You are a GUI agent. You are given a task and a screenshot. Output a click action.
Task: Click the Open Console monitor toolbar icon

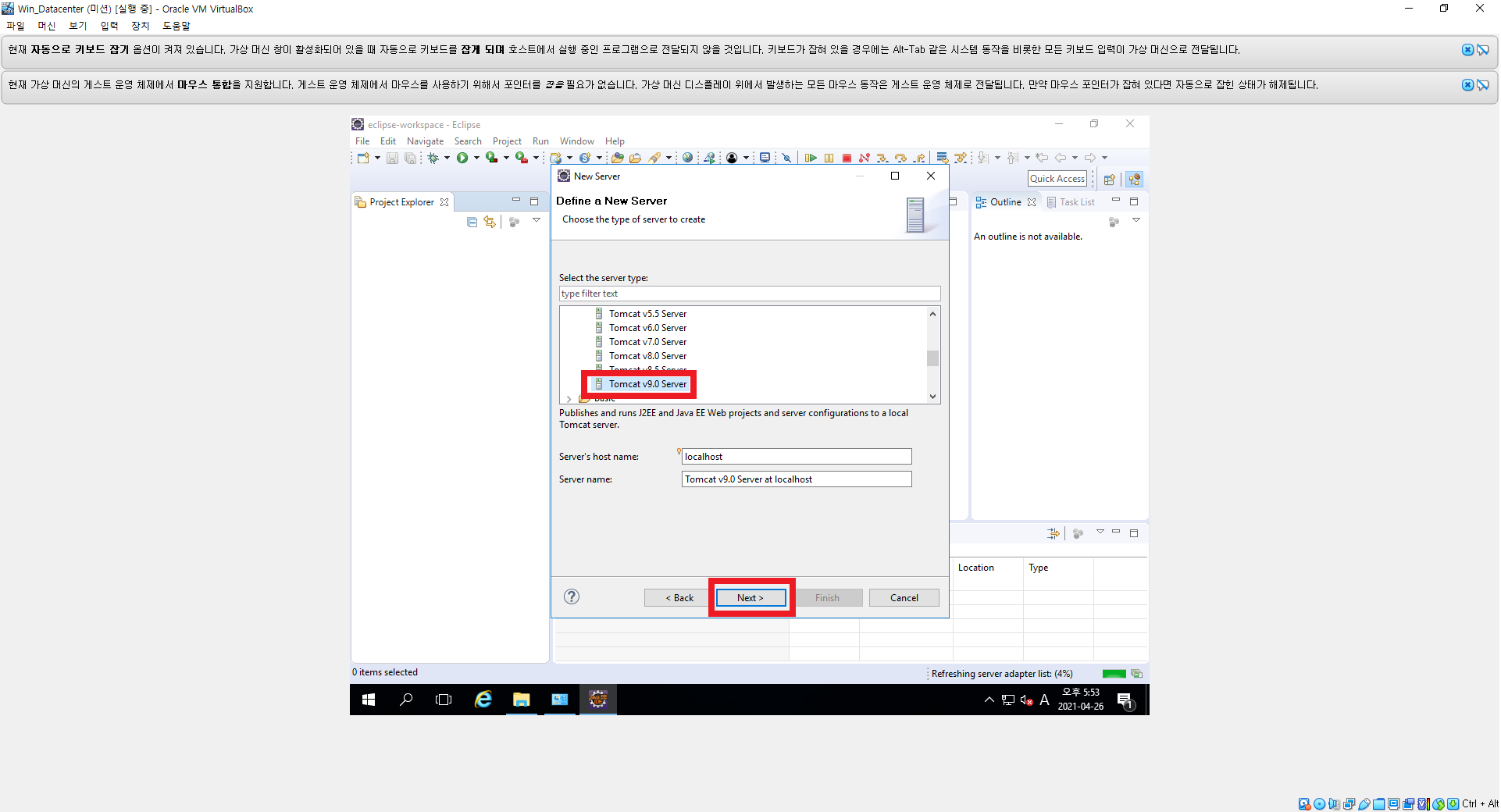765,158
